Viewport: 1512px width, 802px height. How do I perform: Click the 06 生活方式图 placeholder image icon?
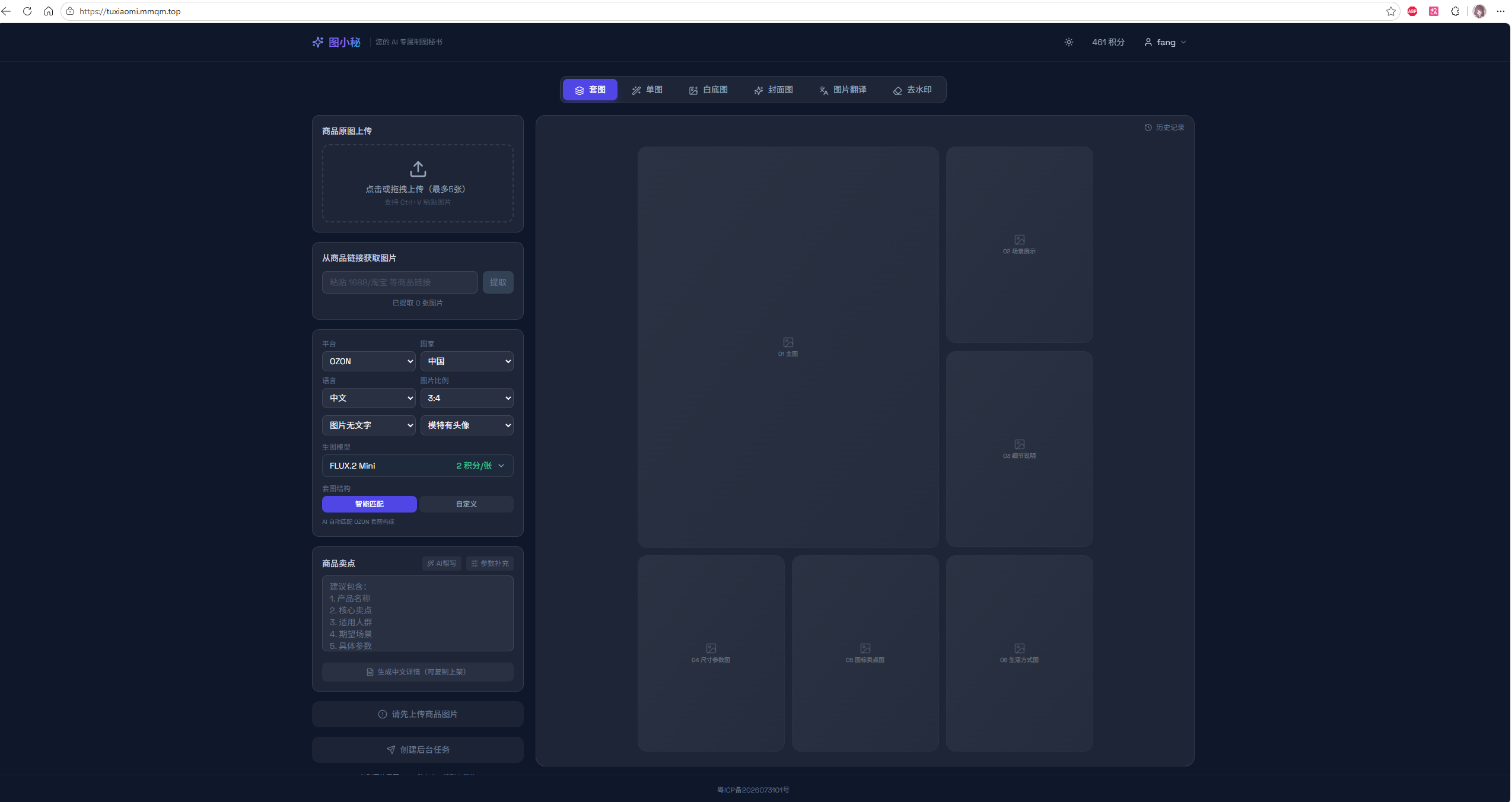point(1019,648)
